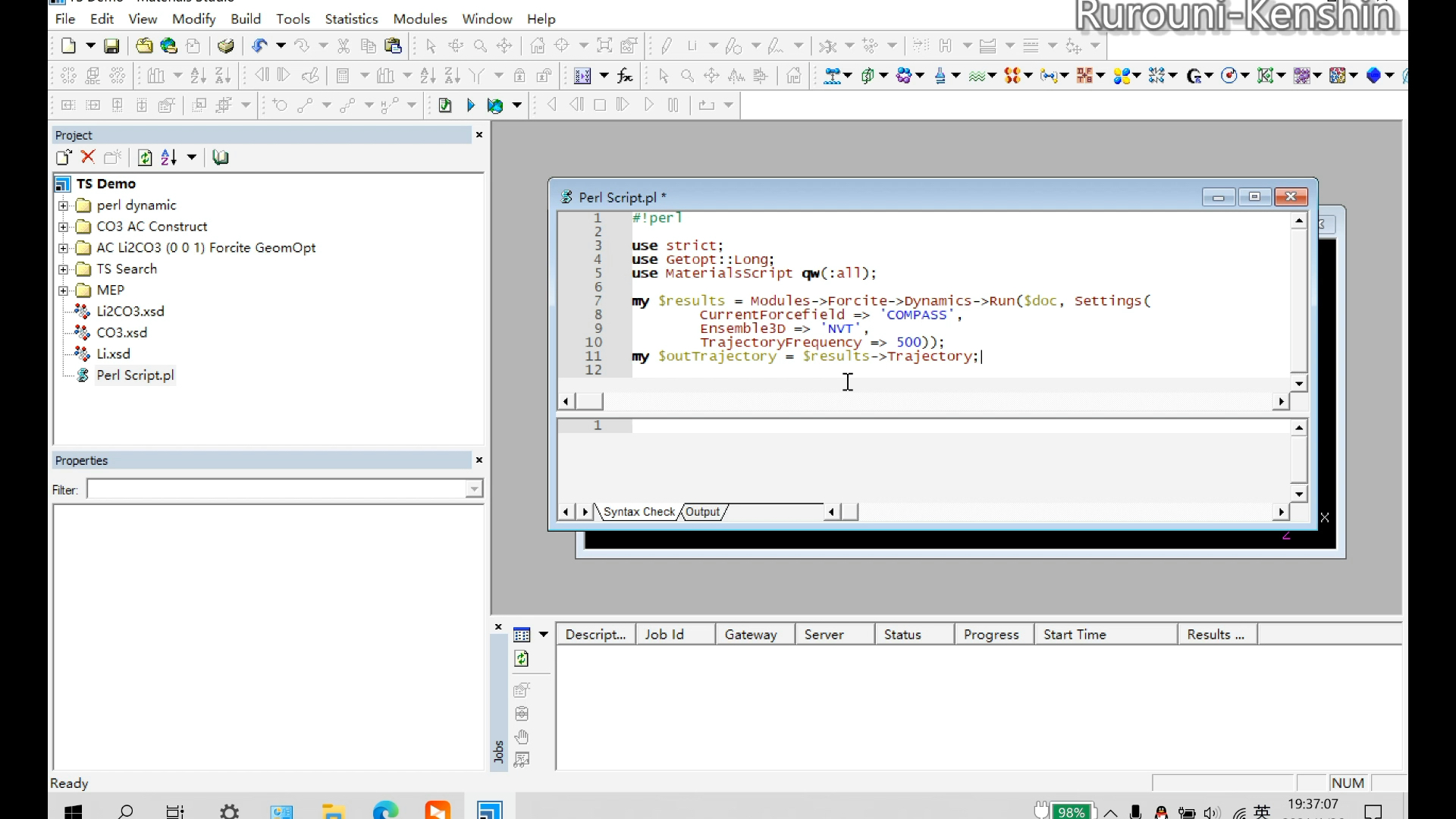Save the current document with the floppy disk icon
Image resolution: width=1456 pixels, height=819 pixels.
coord(111,46)
